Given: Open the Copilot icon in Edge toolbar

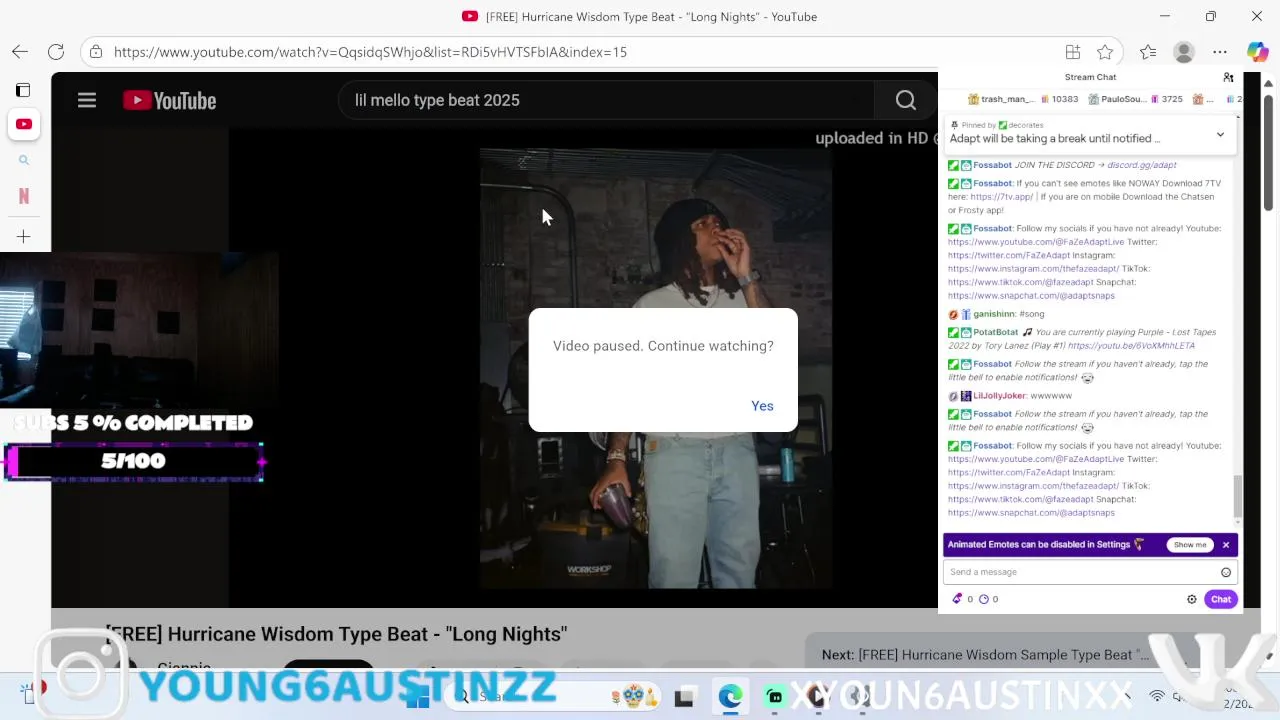Looking at the screenshot, I should (x=1257, y=52).
